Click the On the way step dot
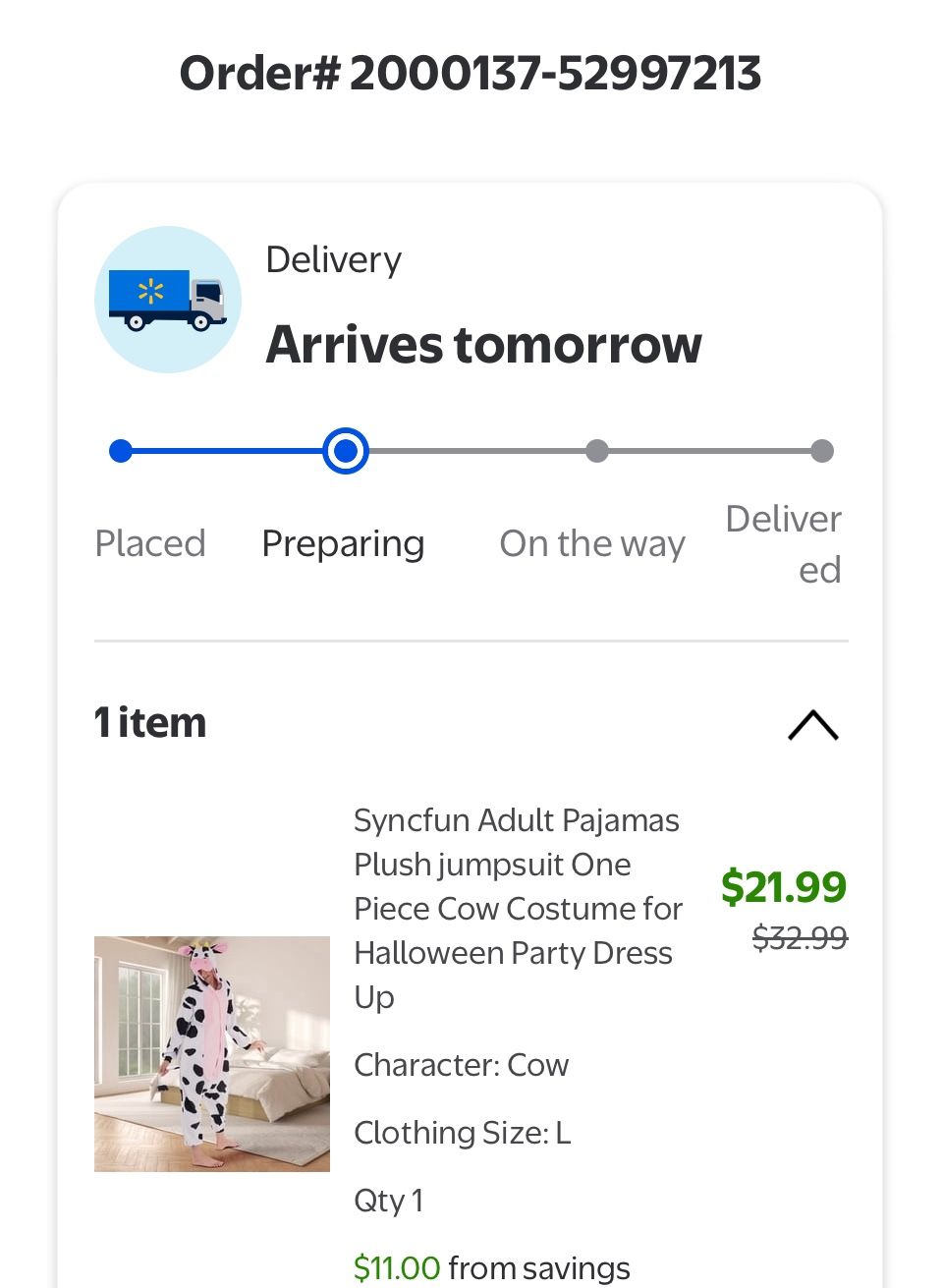 [596, 451]
